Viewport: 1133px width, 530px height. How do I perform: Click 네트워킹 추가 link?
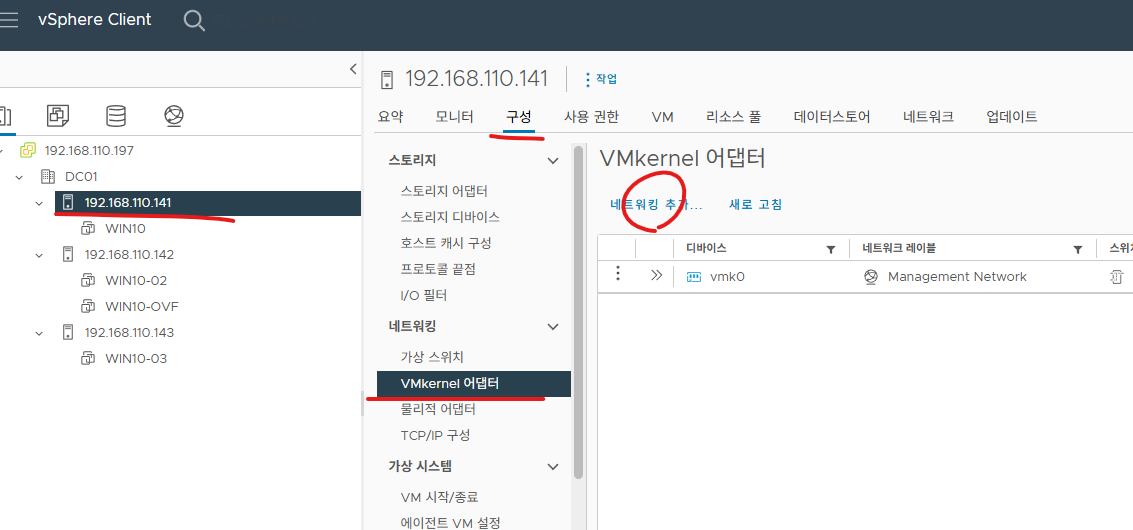[656, 205]
